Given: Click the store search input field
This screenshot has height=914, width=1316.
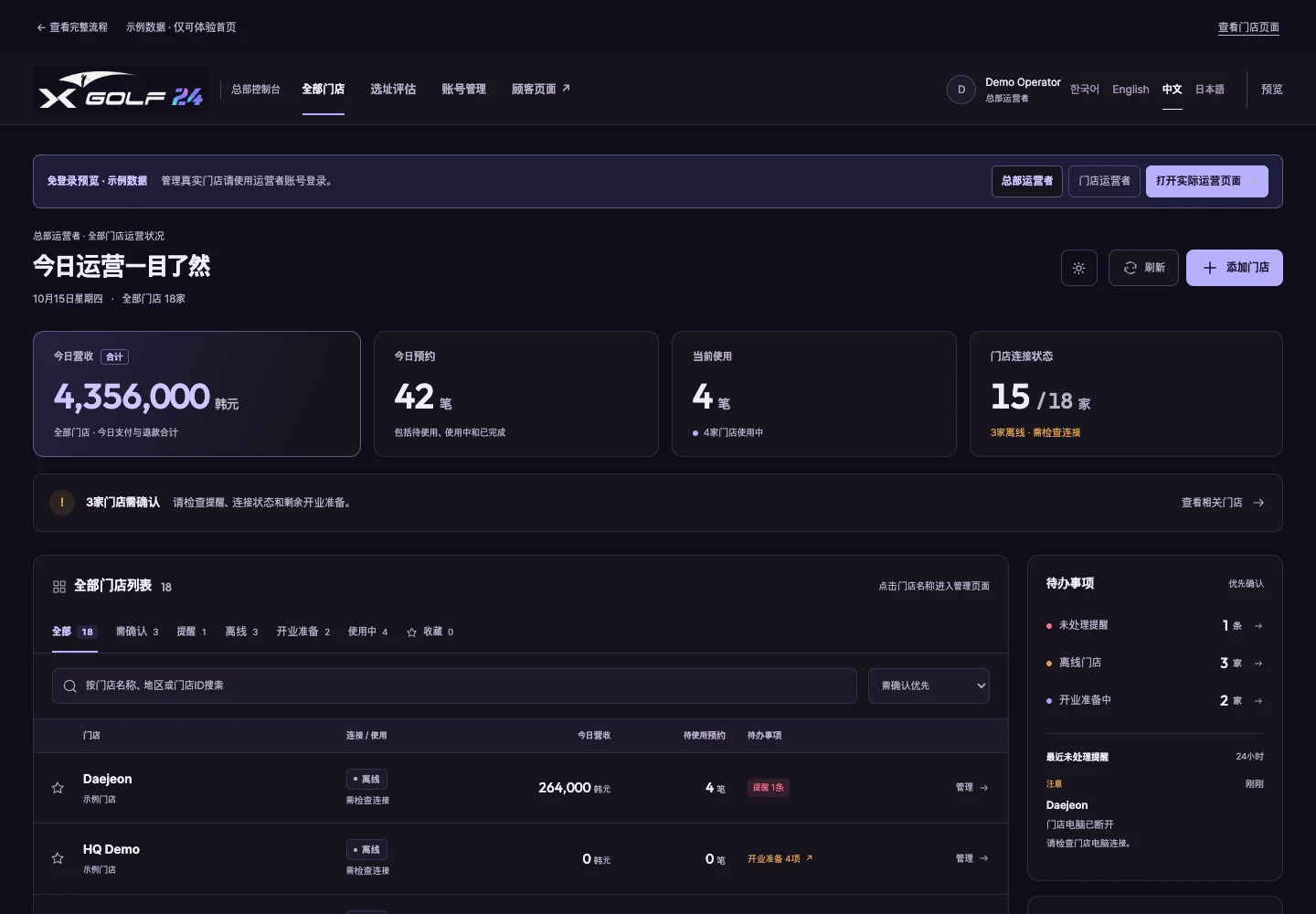Looking at the screenshot, I should pos(454,685).
